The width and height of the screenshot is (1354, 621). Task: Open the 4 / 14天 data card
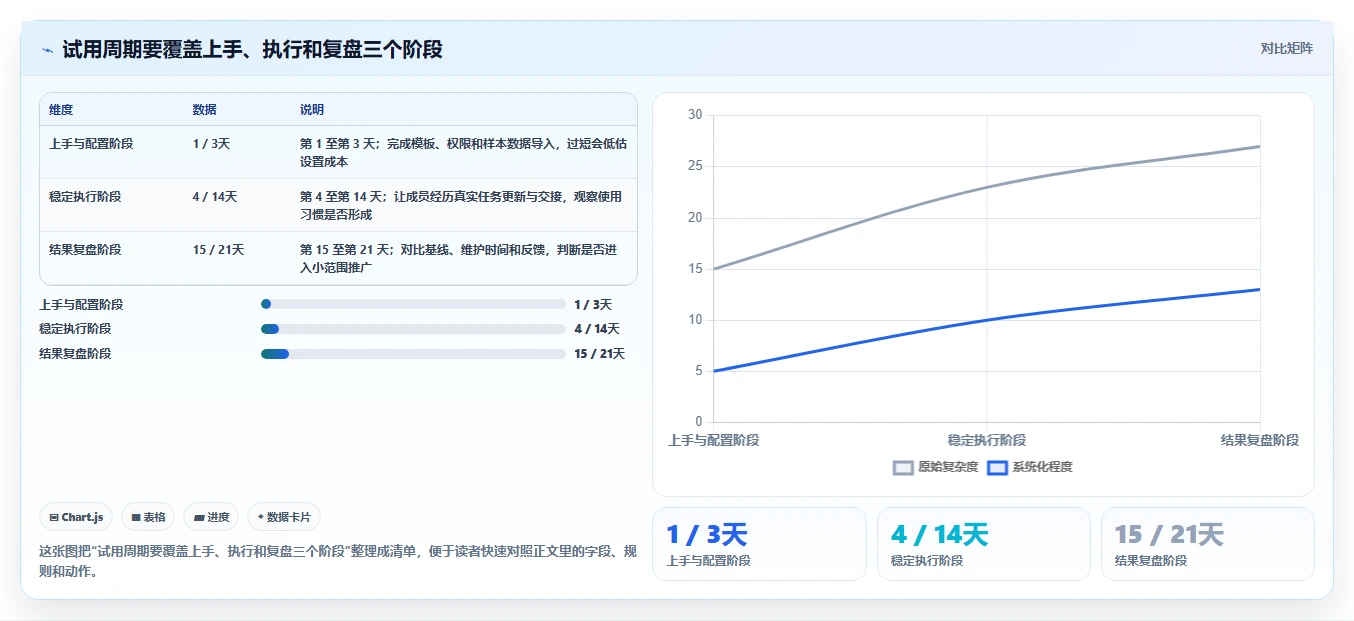pos(984,544)
